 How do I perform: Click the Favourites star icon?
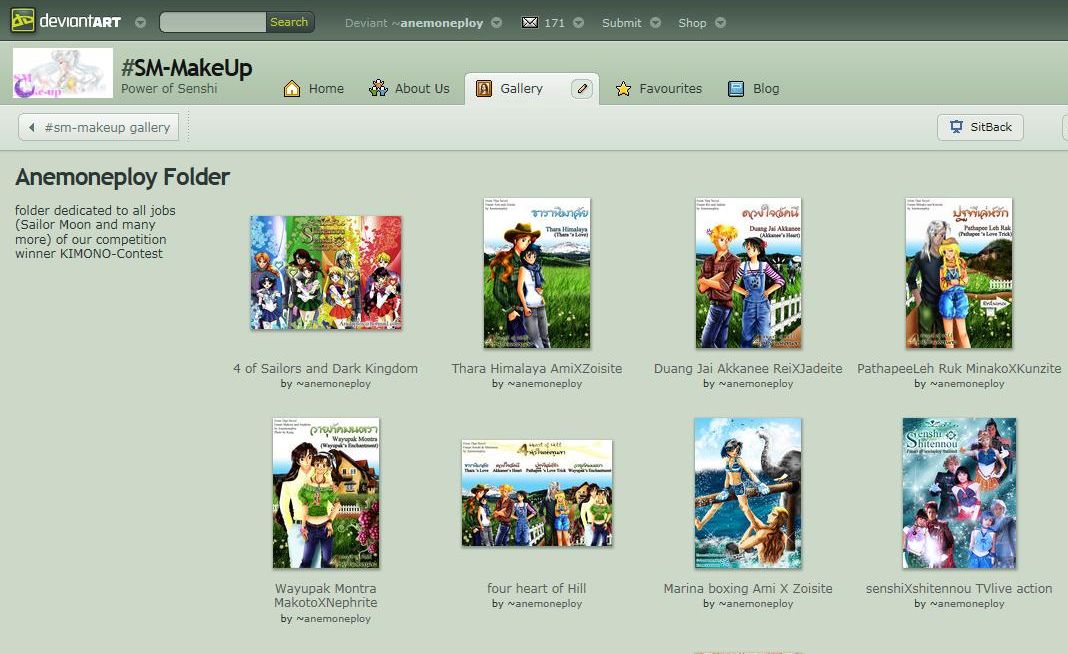click(x=623, y=89)
